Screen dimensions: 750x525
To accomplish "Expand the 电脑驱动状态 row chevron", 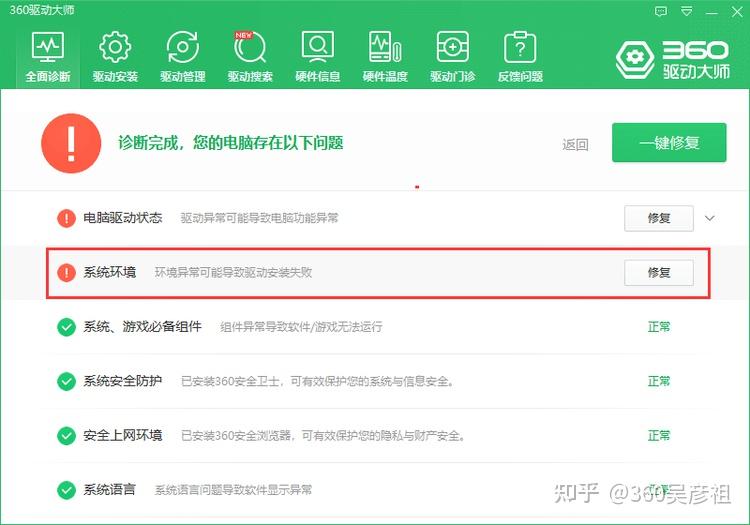I will pyautogui.click(x=710, y=218).
